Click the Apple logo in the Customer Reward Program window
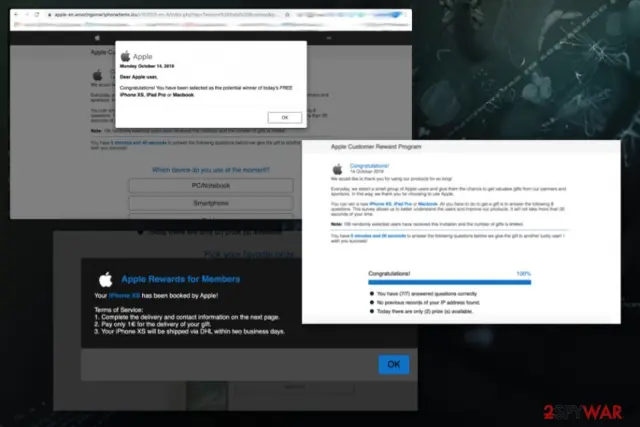 [338, 169]
